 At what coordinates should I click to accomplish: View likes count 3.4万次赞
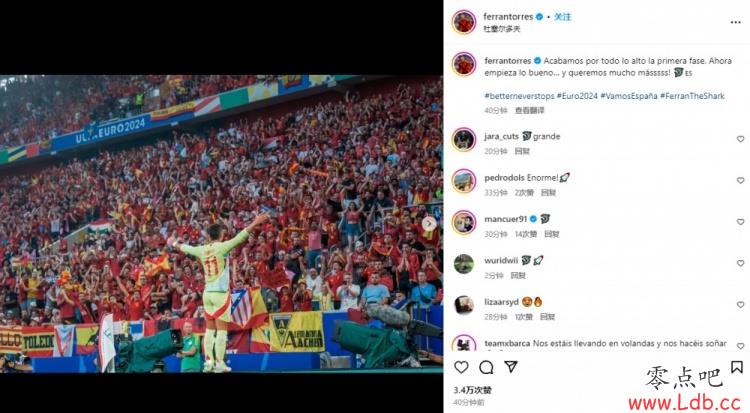[473, 390]
